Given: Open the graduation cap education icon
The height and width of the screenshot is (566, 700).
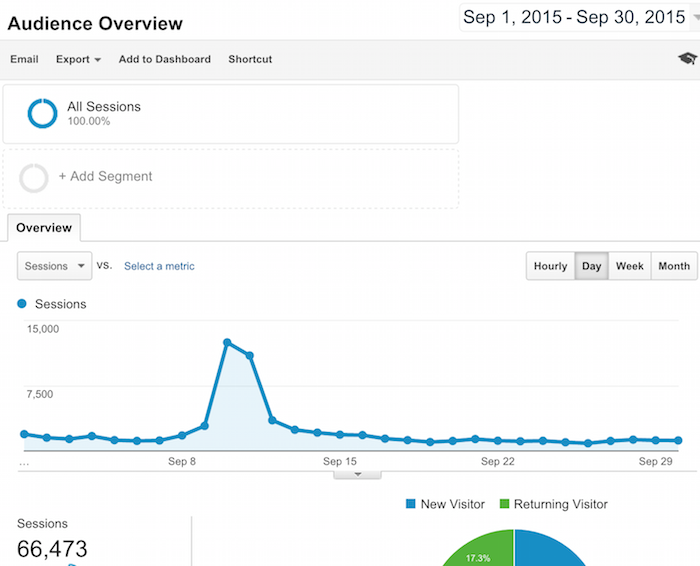Looking at the screenshot, I should [x=688, y=58].
